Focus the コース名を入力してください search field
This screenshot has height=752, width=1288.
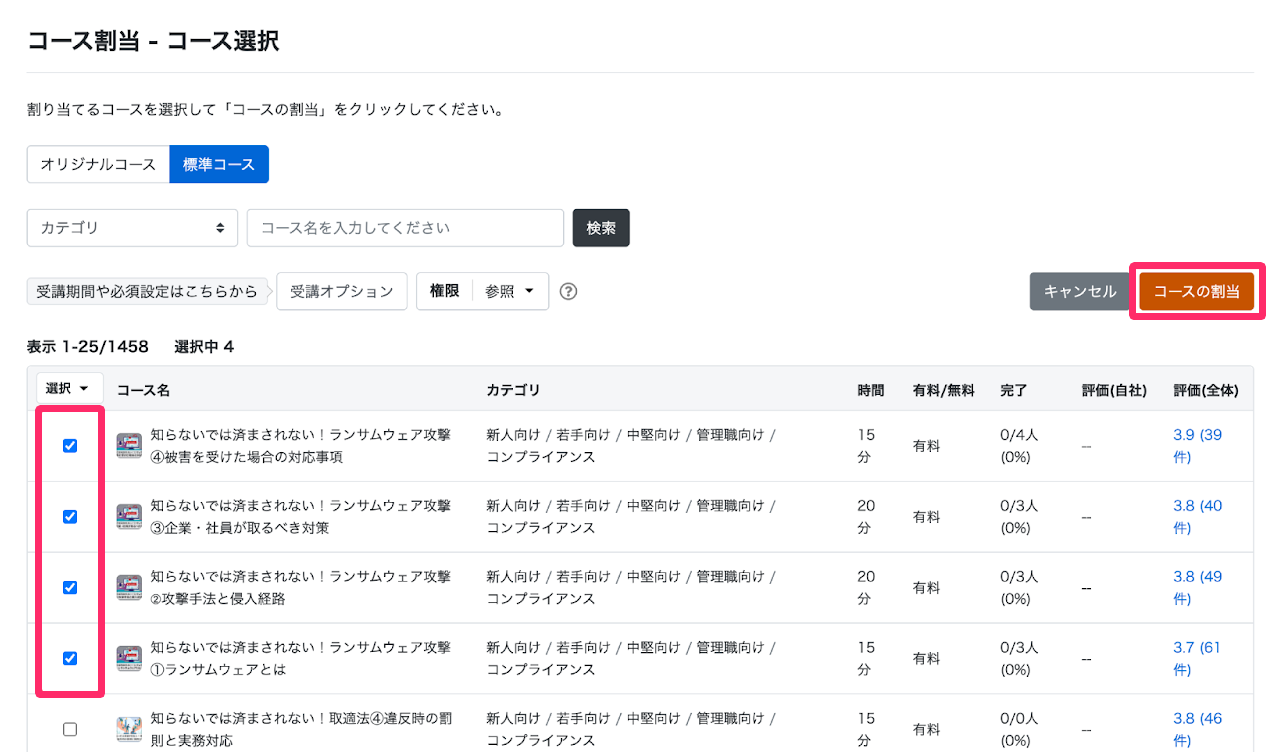click(x=405, y=228)
